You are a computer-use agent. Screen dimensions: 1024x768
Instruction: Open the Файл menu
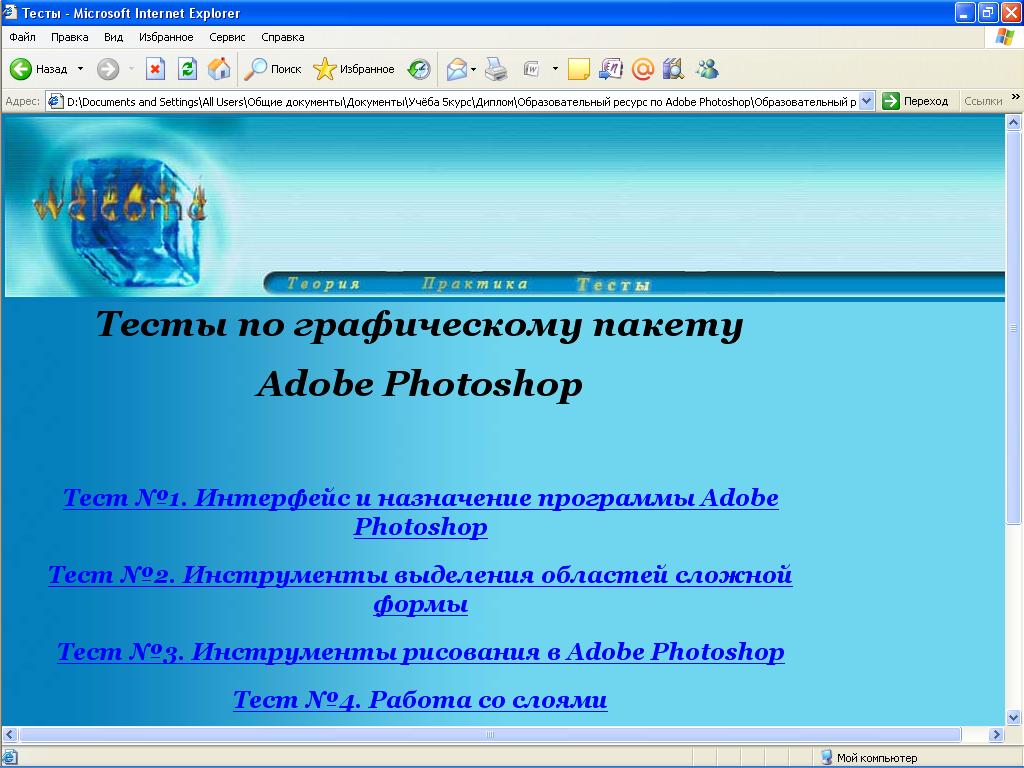22,37
